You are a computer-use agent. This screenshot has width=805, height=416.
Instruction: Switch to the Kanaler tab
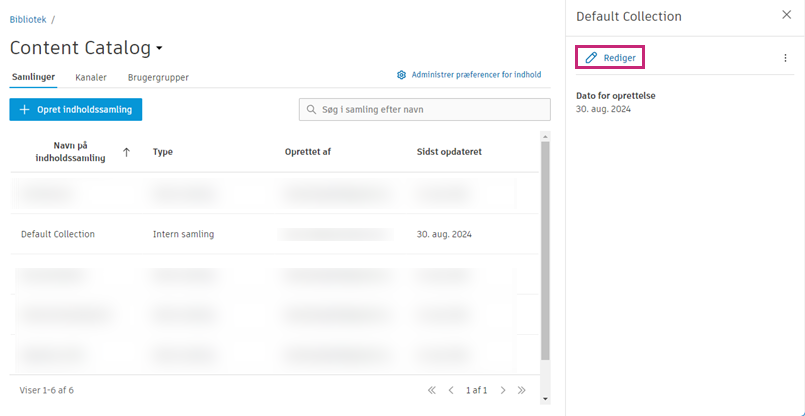click(91, 77)
